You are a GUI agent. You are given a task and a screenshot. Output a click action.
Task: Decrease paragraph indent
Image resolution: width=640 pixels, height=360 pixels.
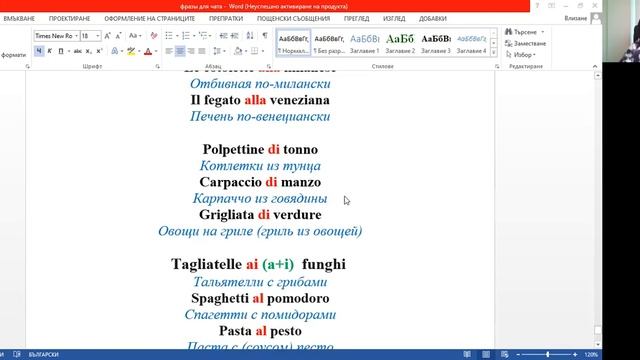coord(223,36)
